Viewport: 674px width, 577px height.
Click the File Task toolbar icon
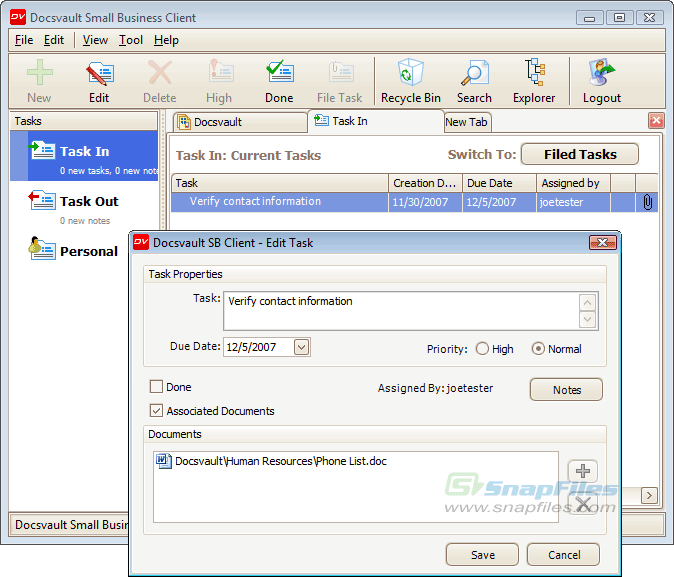pos(340,81)
